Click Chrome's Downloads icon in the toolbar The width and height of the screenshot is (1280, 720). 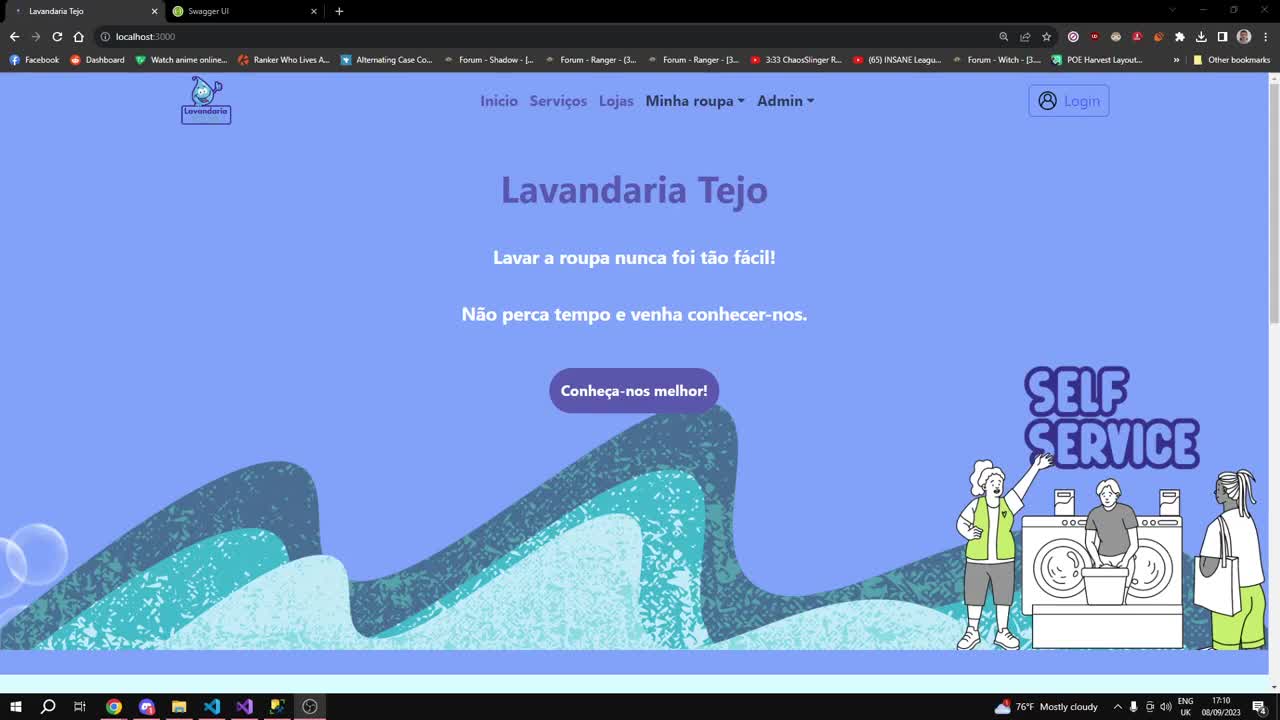[1201, 36]
